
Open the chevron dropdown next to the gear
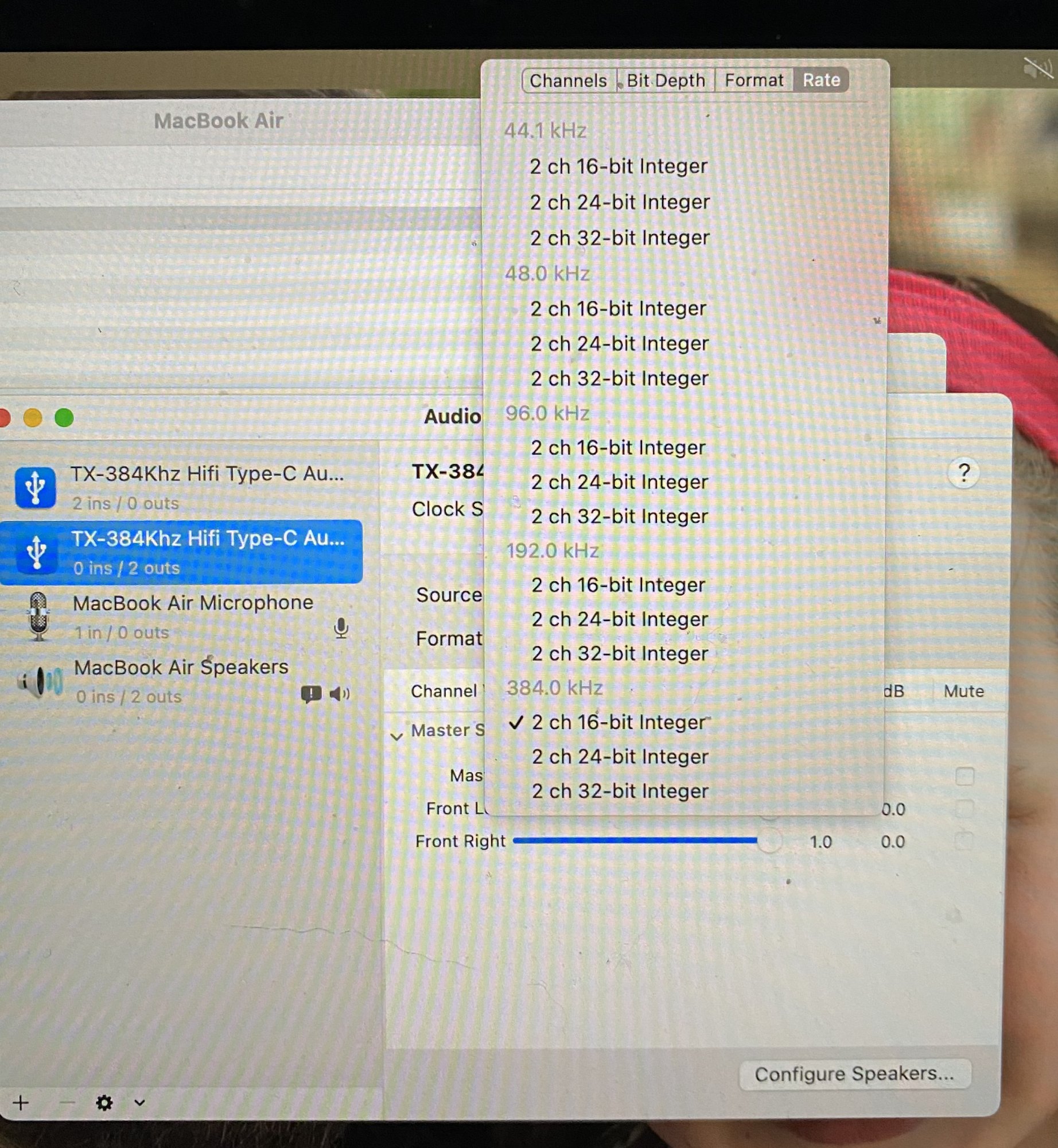pos(139,1103)
